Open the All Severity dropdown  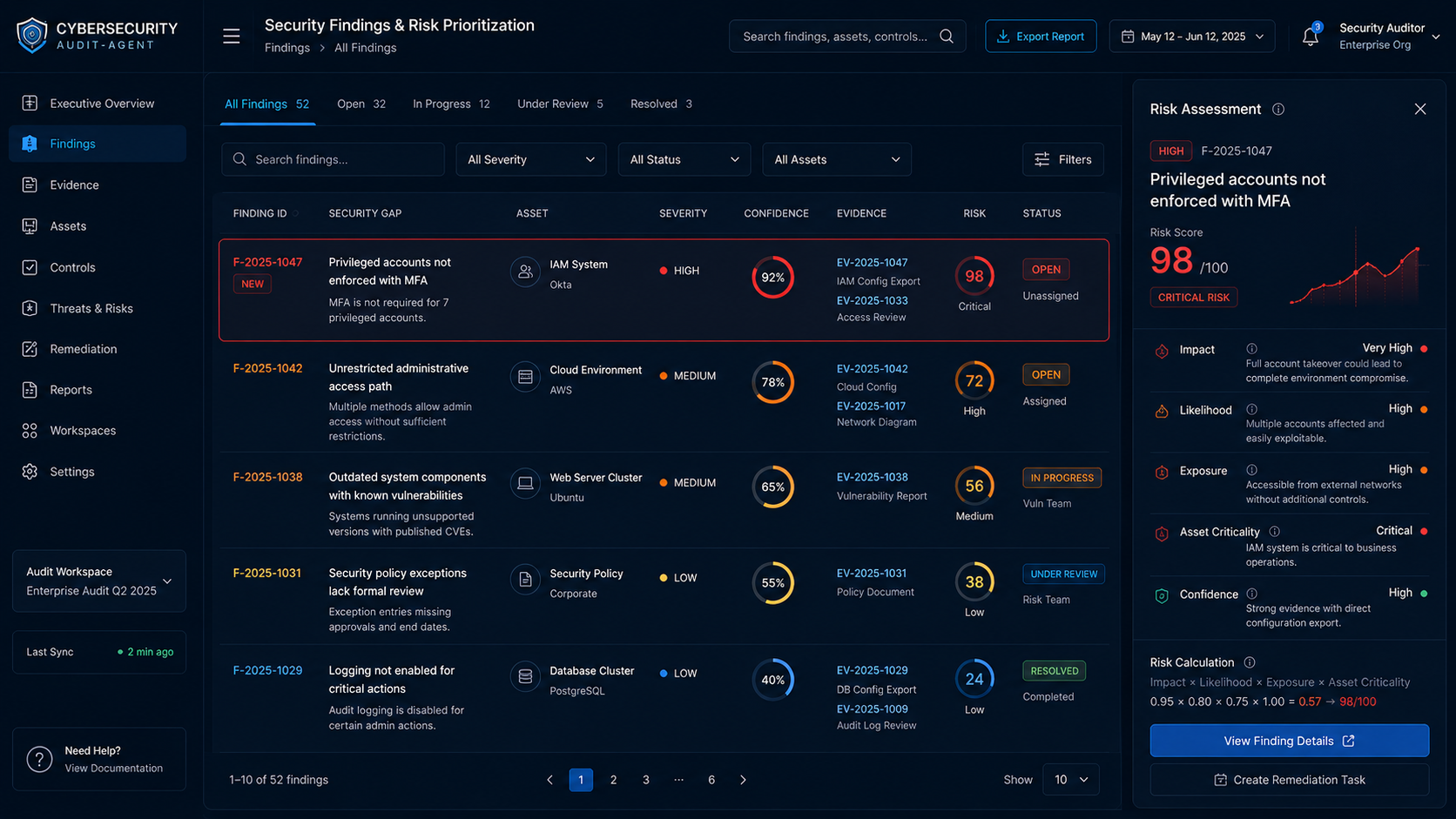coord(531,159)
